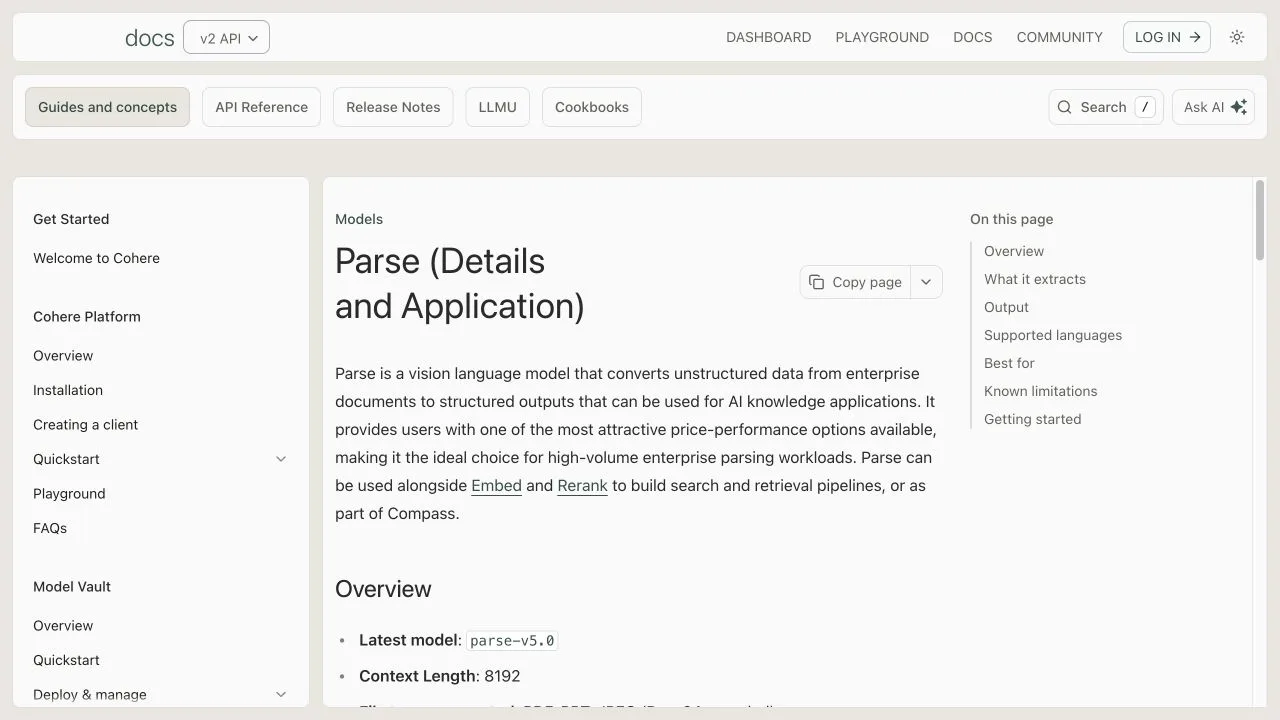Open the LLMU tab
The height and width of the screenshot is (720, 1280).
pos(497,107)
